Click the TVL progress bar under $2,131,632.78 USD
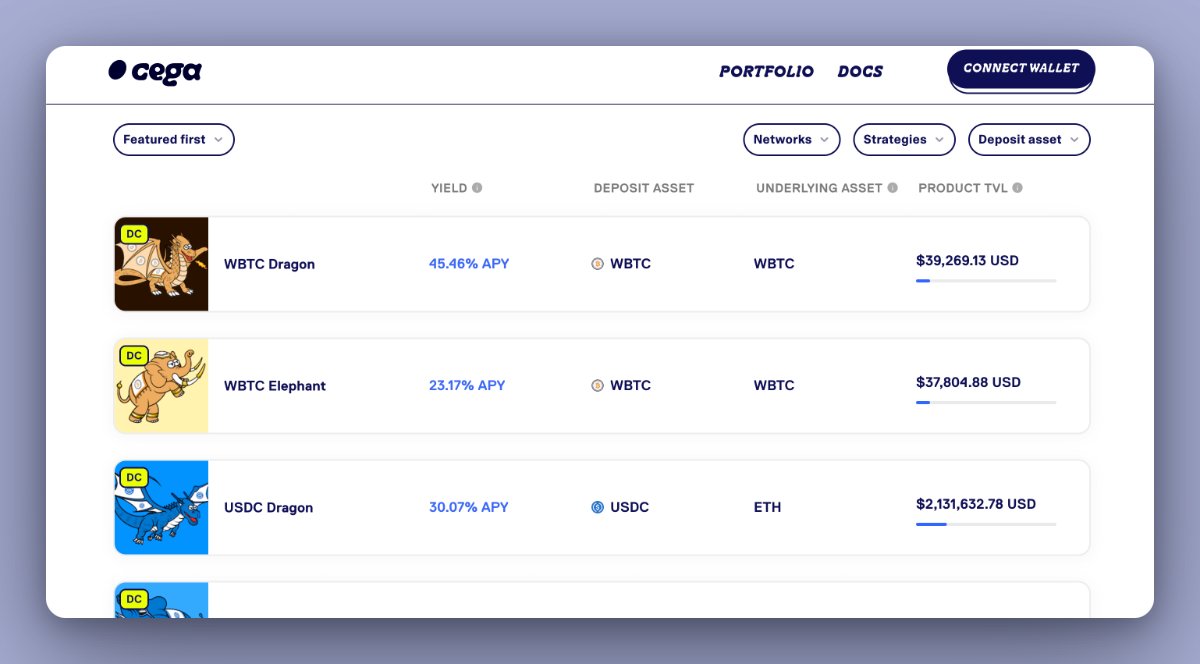The width and height of the screenshot is (1200, 664). [986, 524]
